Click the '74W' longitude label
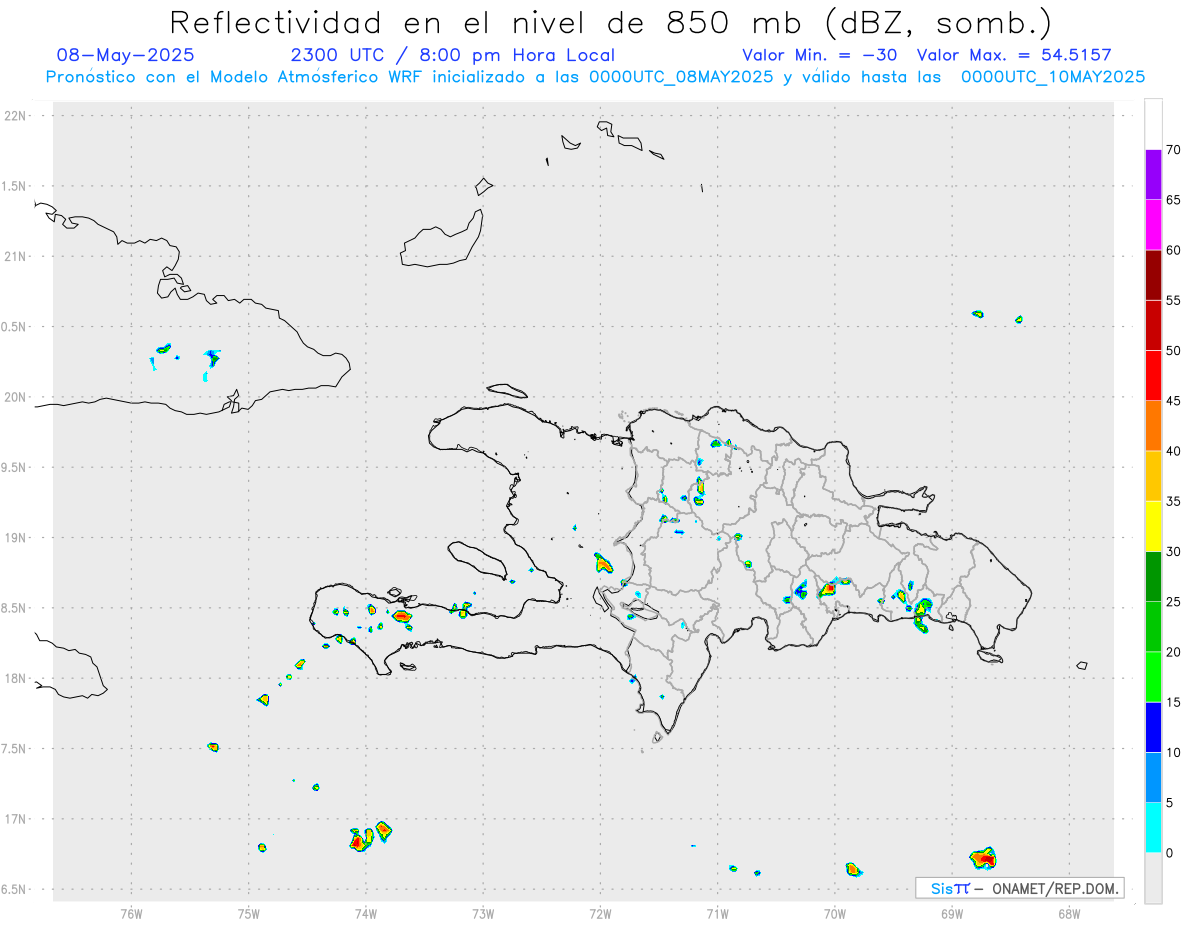1200x927 pixels. (x=366, y=913)
